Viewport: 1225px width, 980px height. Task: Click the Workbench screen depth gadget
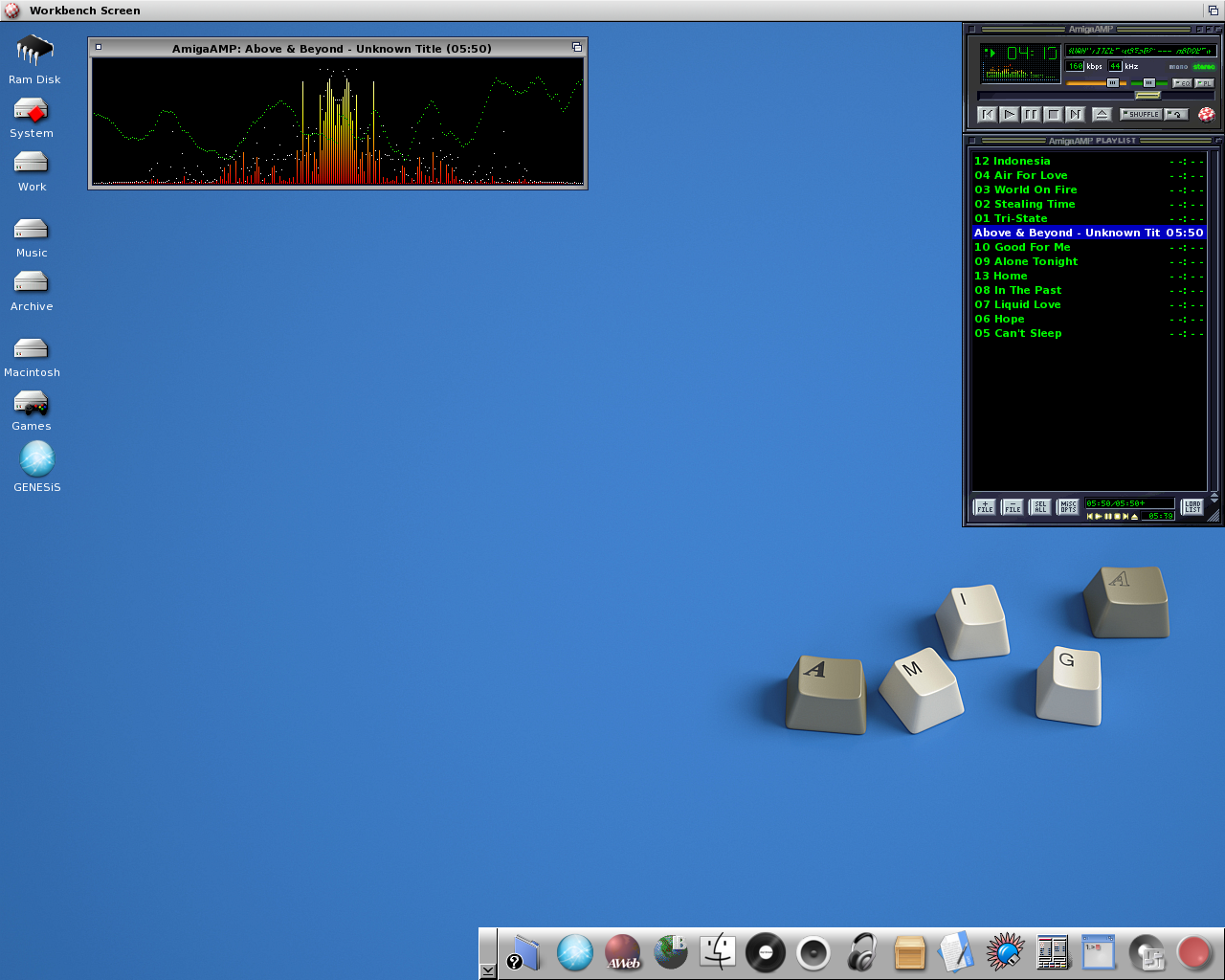1213,11
